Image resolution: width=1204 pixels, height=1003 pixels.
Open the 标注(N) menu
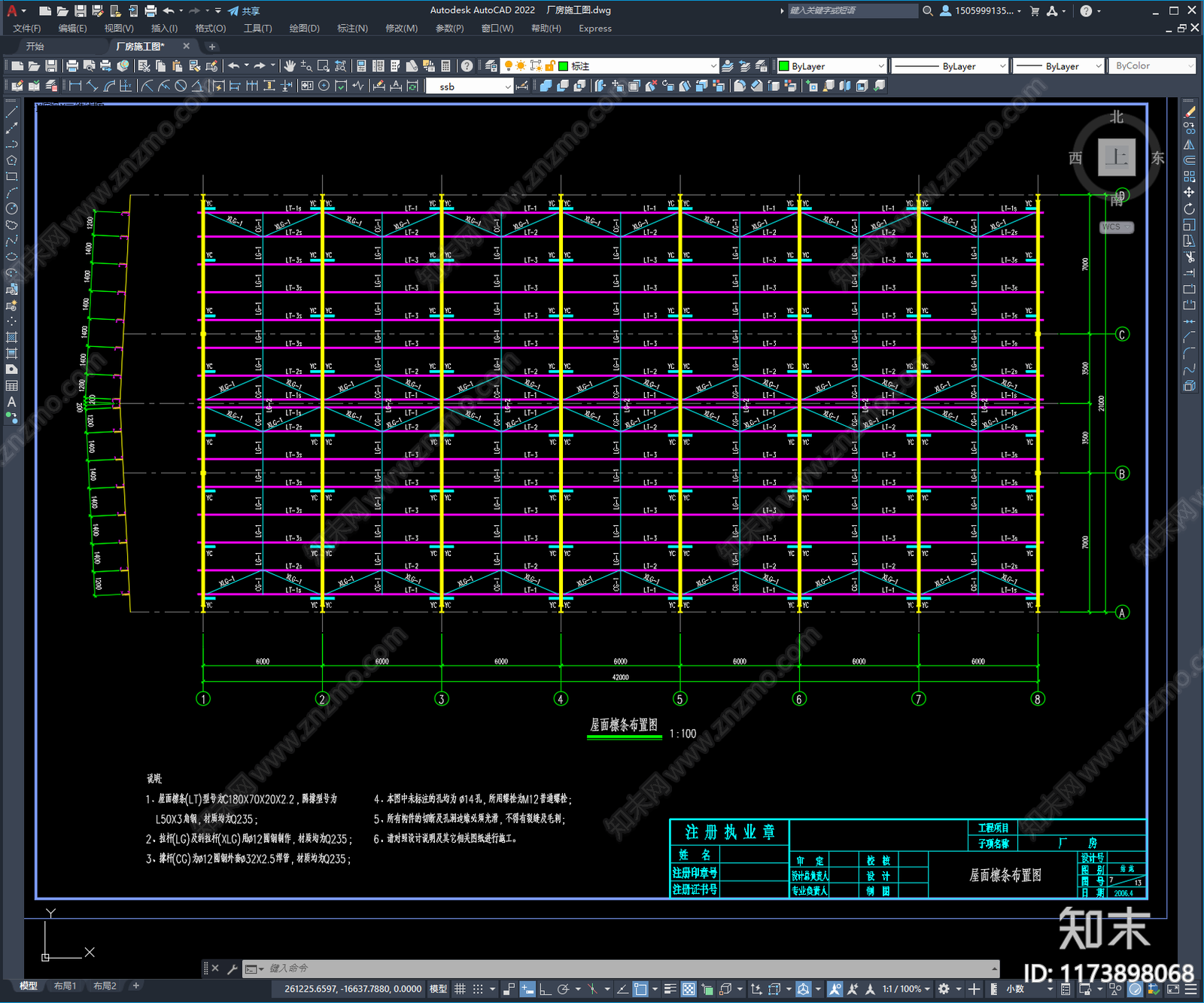point(352,29)
